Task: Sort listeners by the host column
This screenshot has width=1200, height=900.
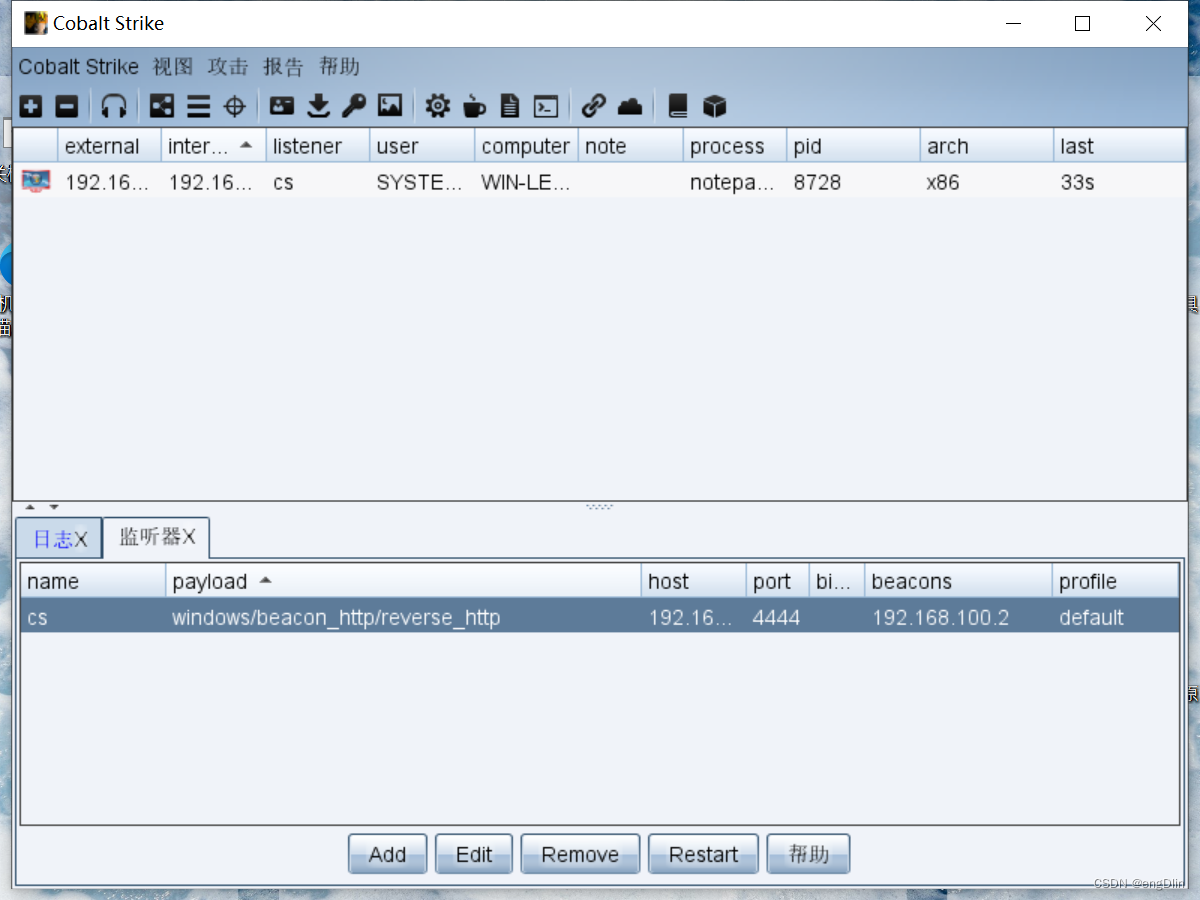Action: pyautogui.click(x=693, y=581)
